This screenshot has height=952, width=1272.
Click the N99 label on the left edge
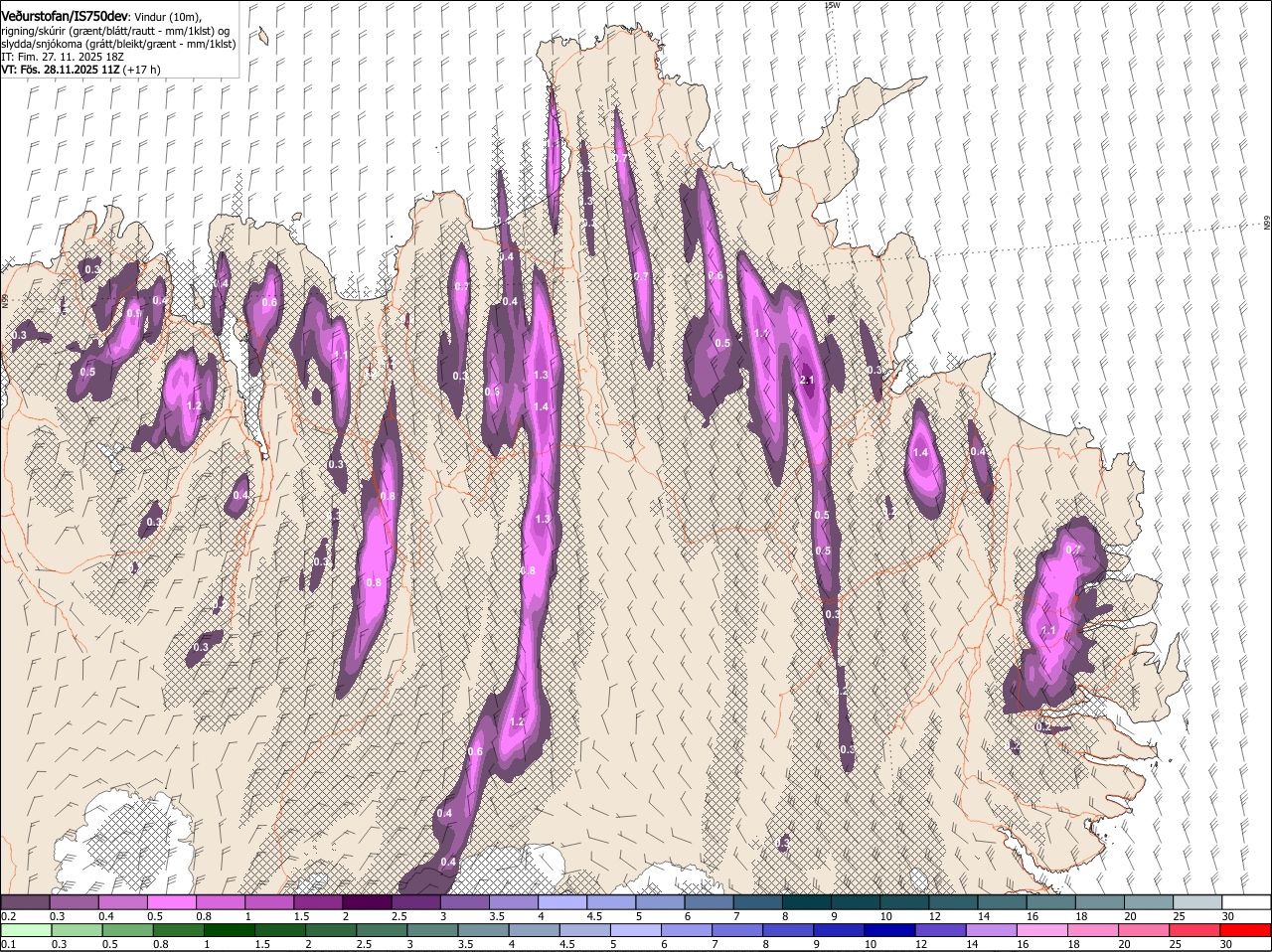click(5, 299)
